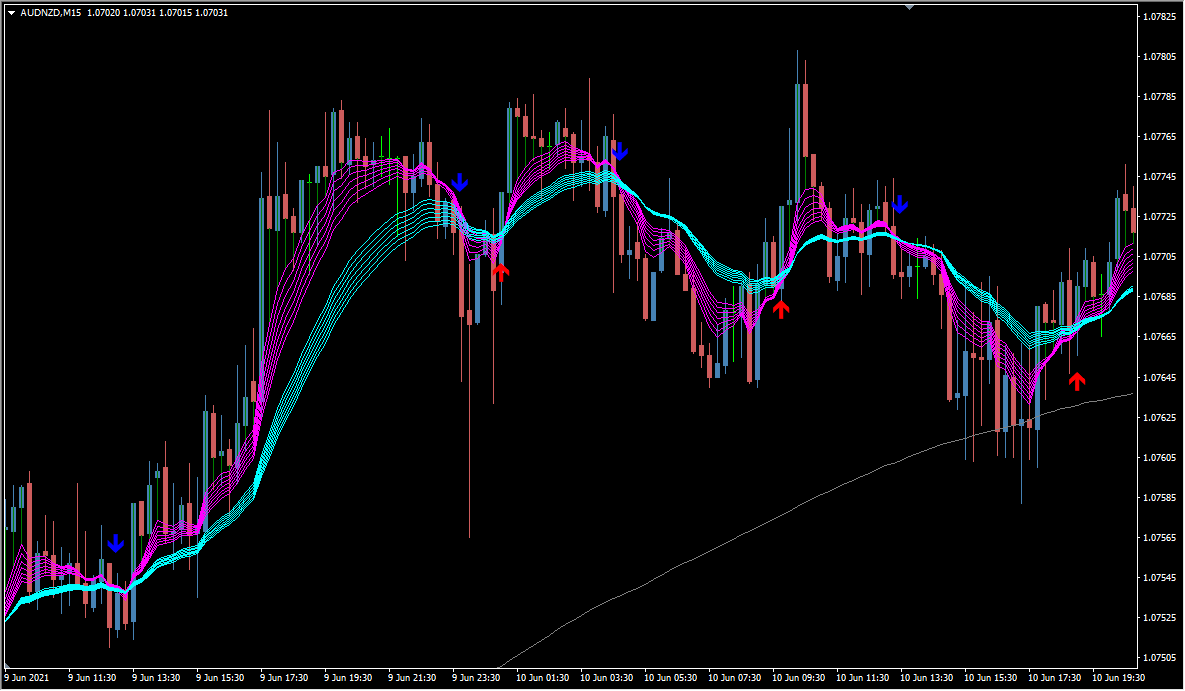Click the 1.07605 price axis label
This screenshot has width=1185, height=691.
[x=1160, y=457]
